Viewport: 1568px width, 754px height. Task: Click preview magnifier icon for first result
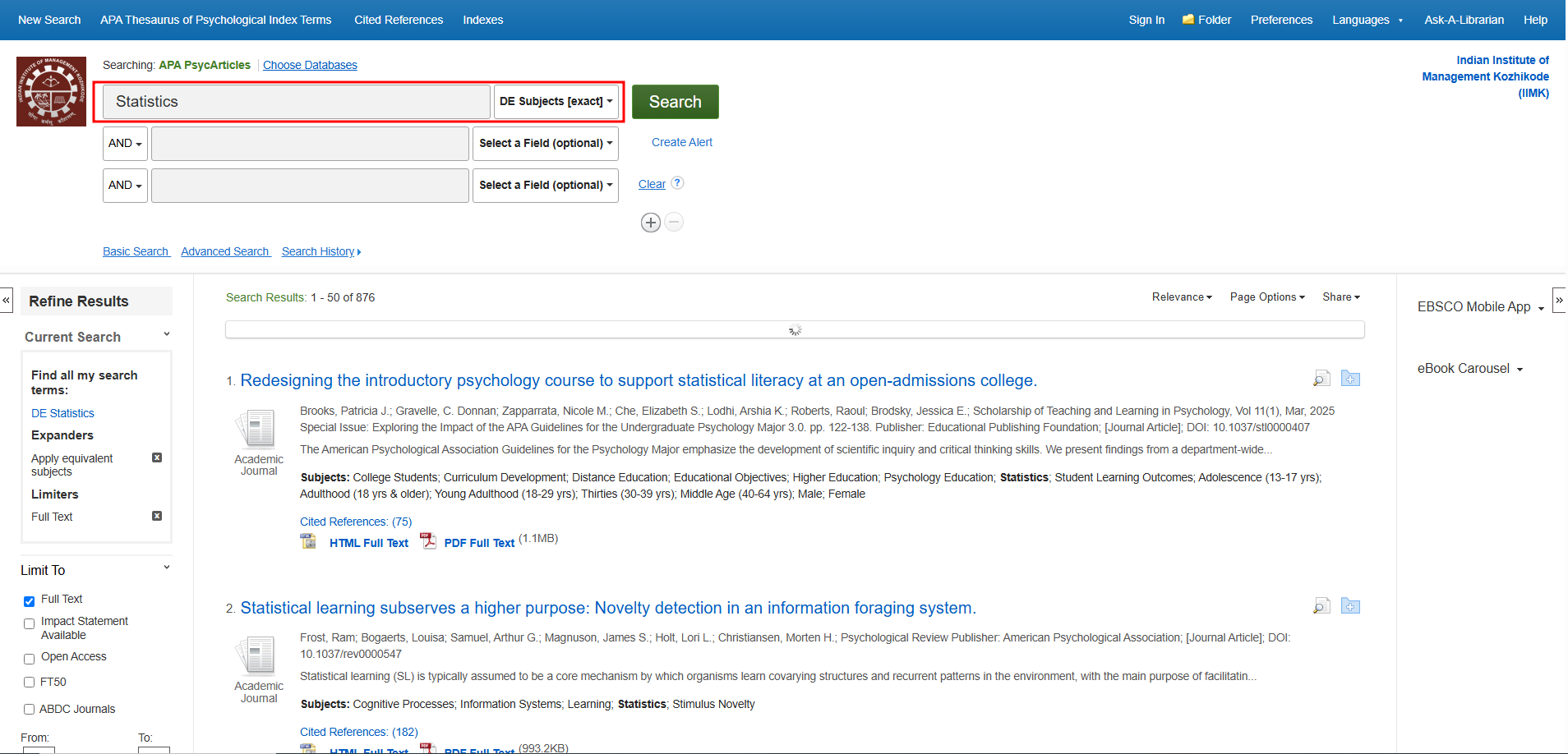1321,379
